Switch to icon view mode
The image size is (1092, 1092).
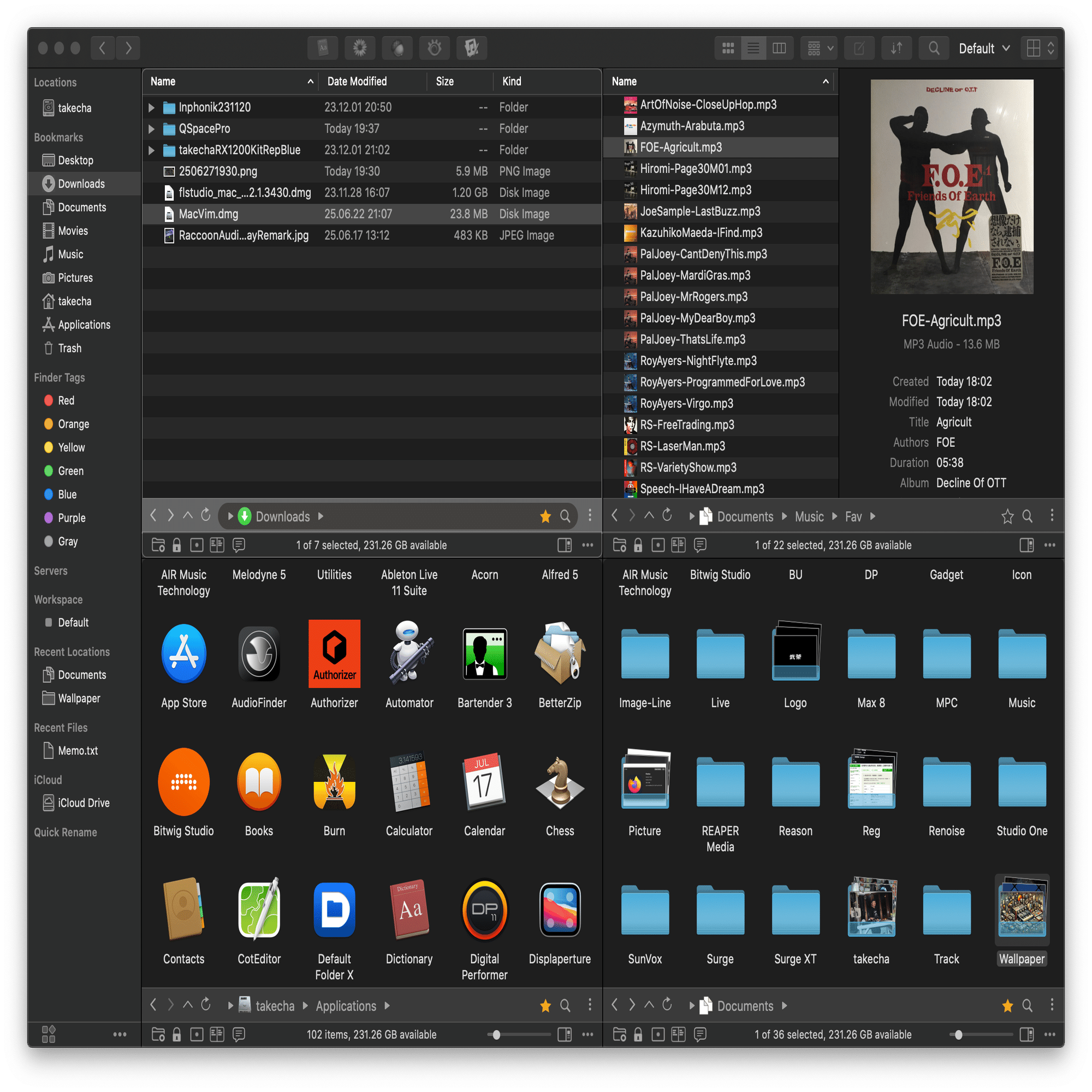coord(728,48)
